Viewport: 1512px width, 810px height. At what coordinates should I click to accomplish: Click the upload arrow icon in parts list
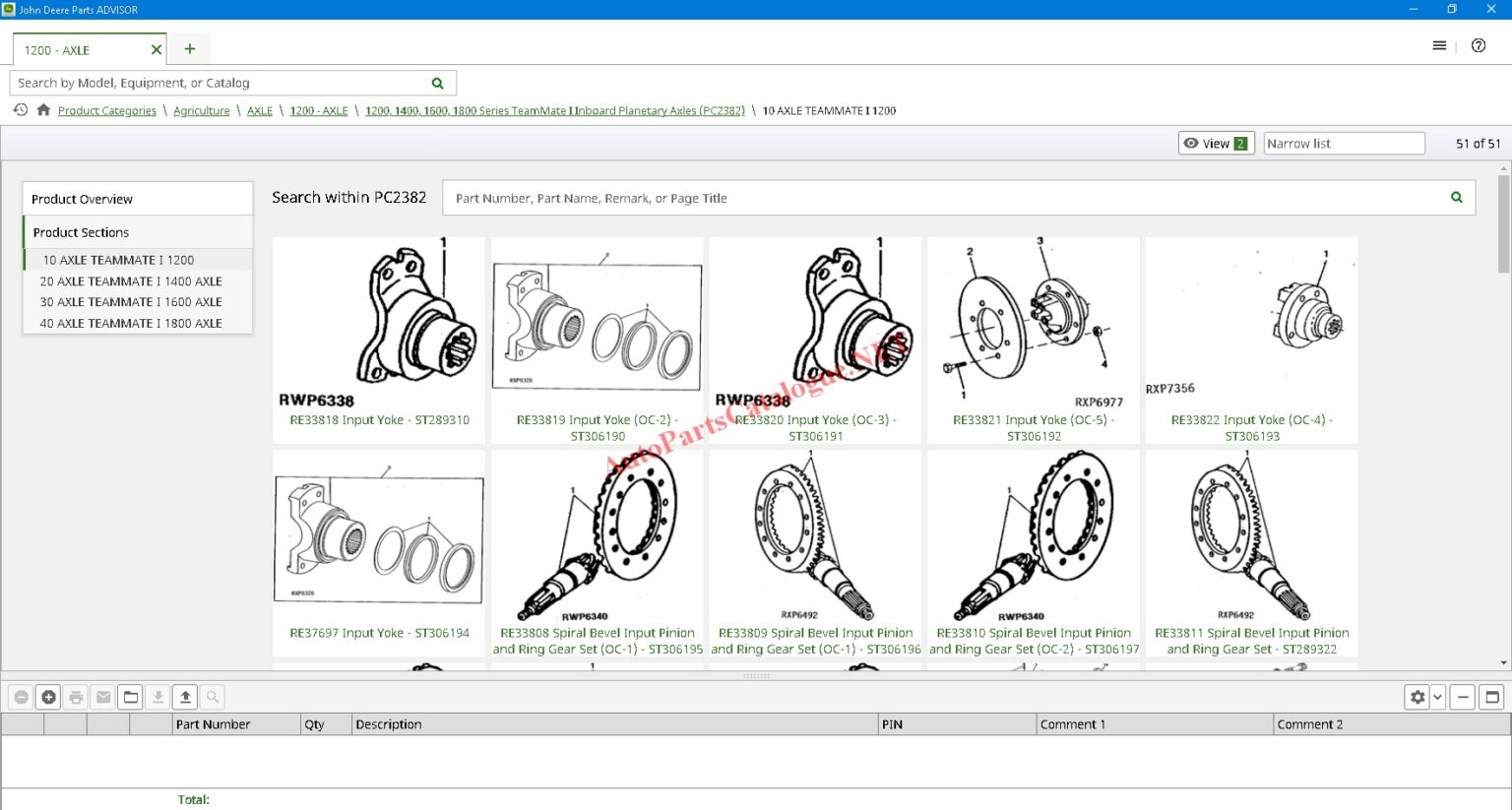pos(185,697)
